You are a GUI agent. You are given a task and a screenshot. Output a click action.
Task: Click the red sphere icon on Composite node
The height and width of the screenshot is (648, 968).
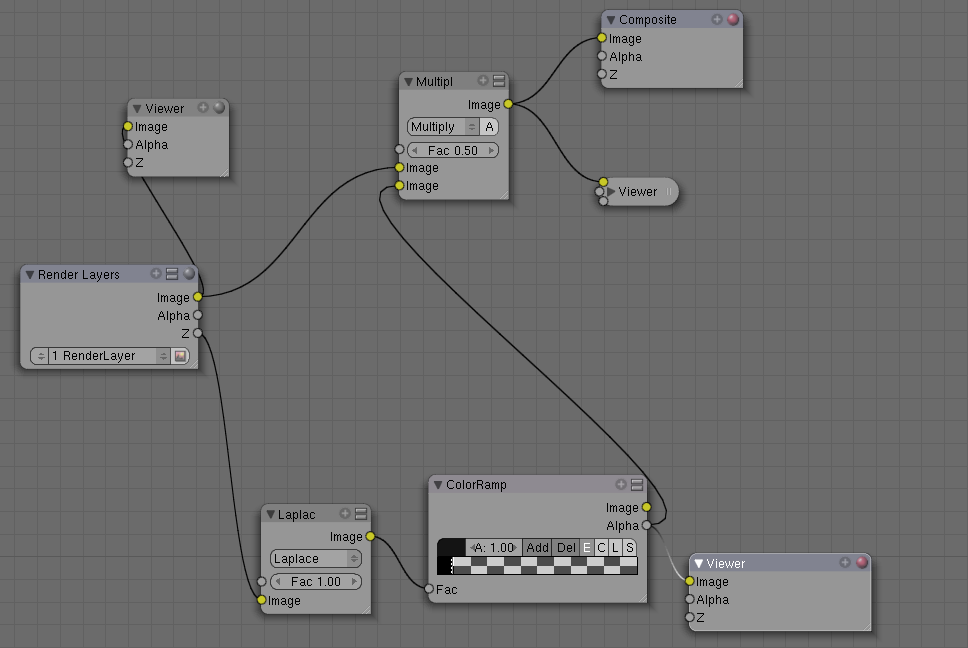click(x=733, y=19)
